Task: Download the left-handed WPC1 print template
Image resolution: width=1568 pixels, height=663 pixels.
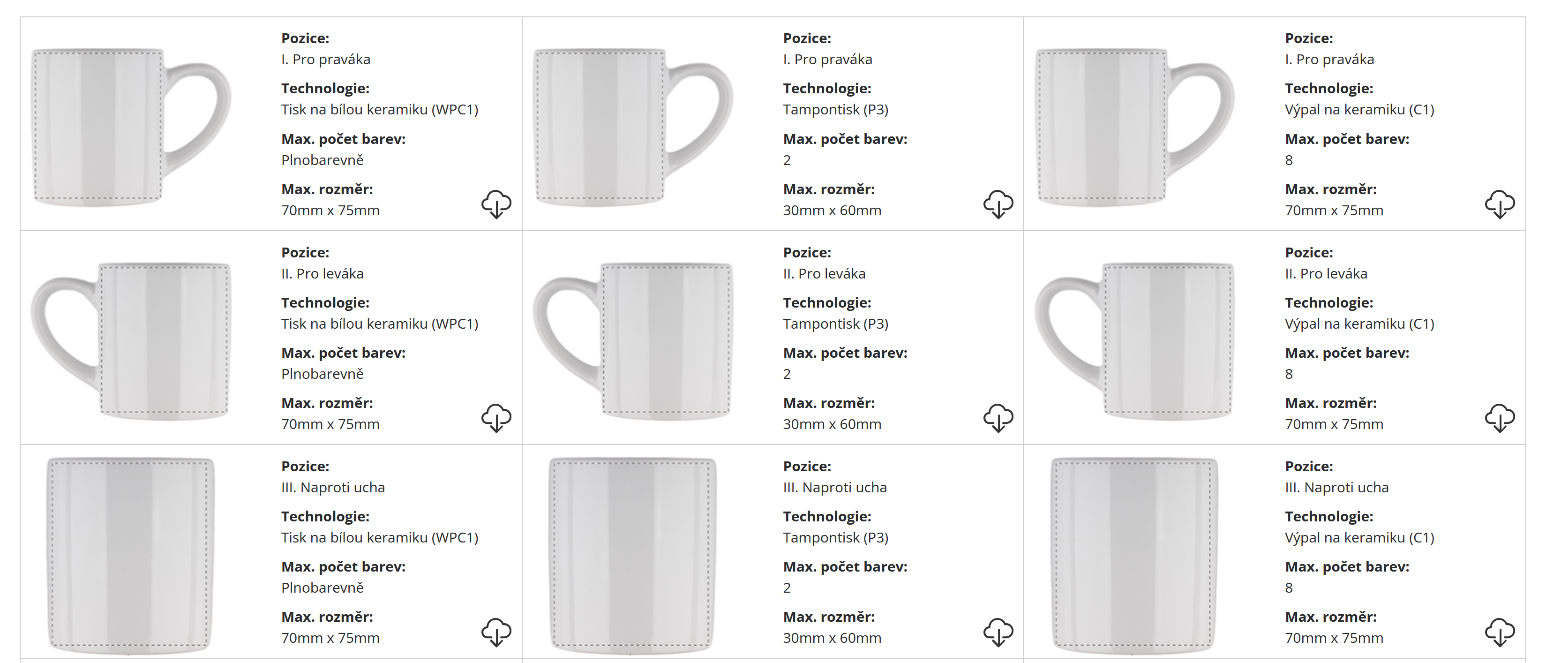Action: [x=496, y=418]
